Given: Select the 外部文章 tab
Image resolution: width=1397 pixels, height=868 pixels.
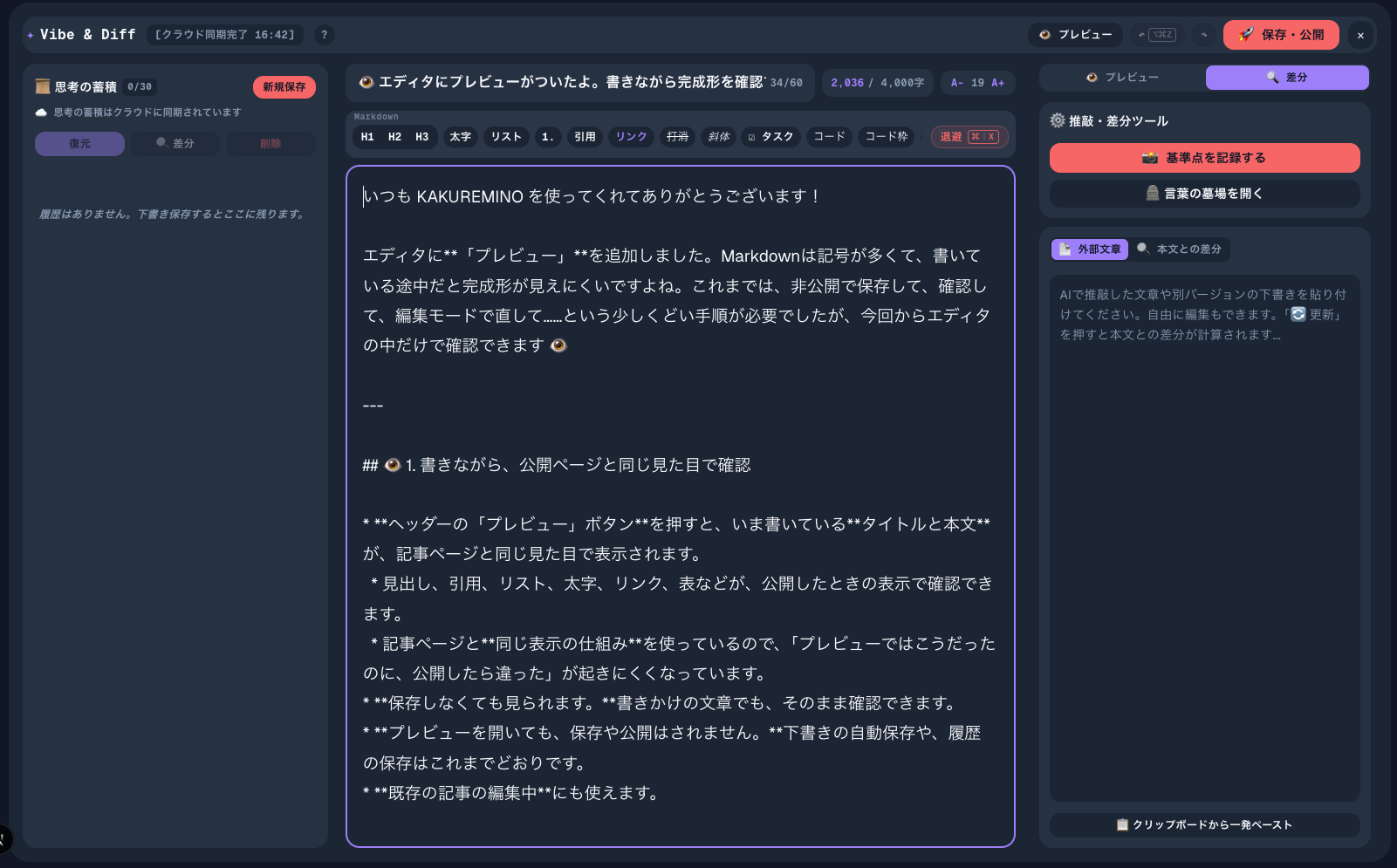Looking at the screenshot, I should (1090, 249).
